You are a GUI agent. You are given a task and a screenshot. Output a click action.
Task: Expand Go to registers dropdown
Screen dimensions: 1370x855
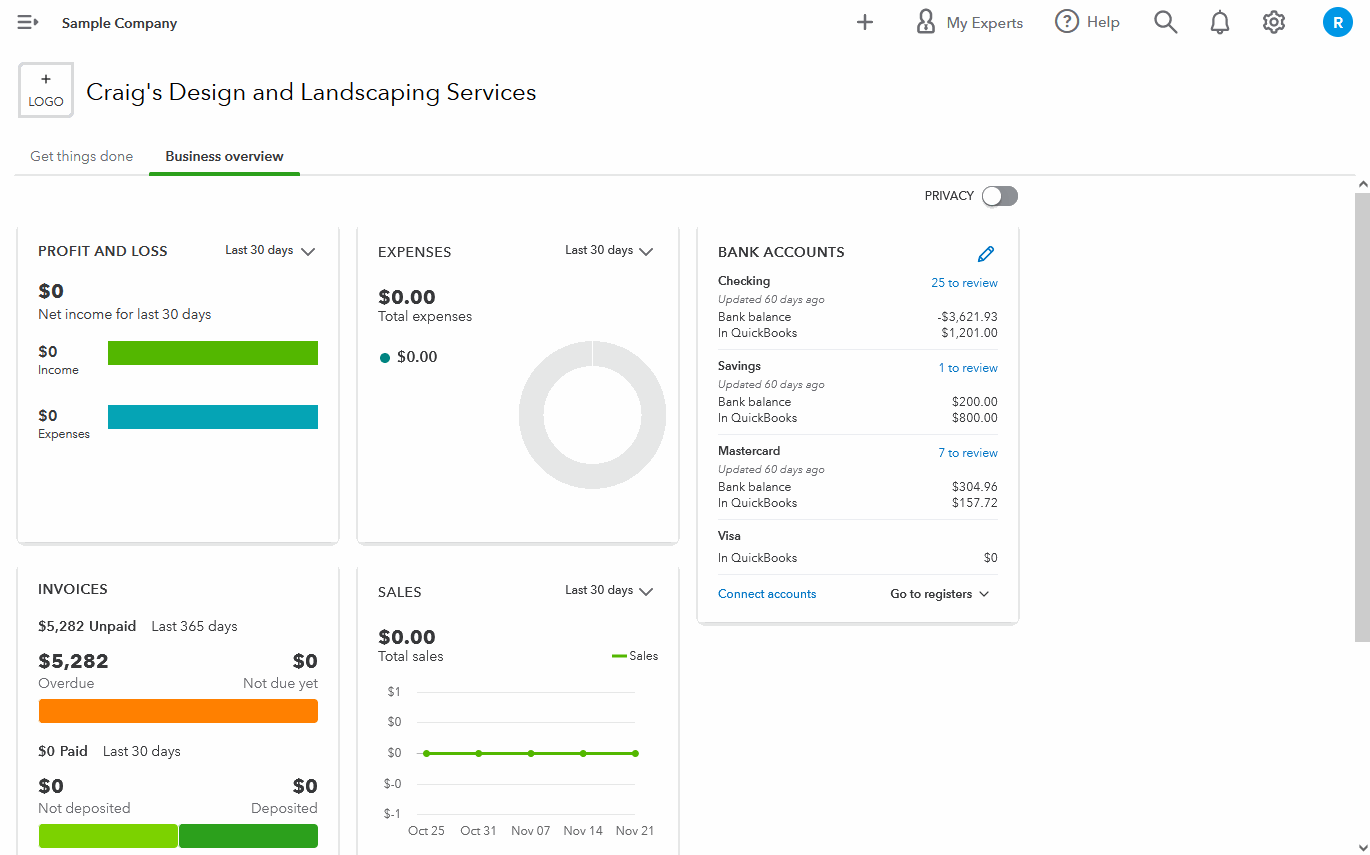click(940, 594)
